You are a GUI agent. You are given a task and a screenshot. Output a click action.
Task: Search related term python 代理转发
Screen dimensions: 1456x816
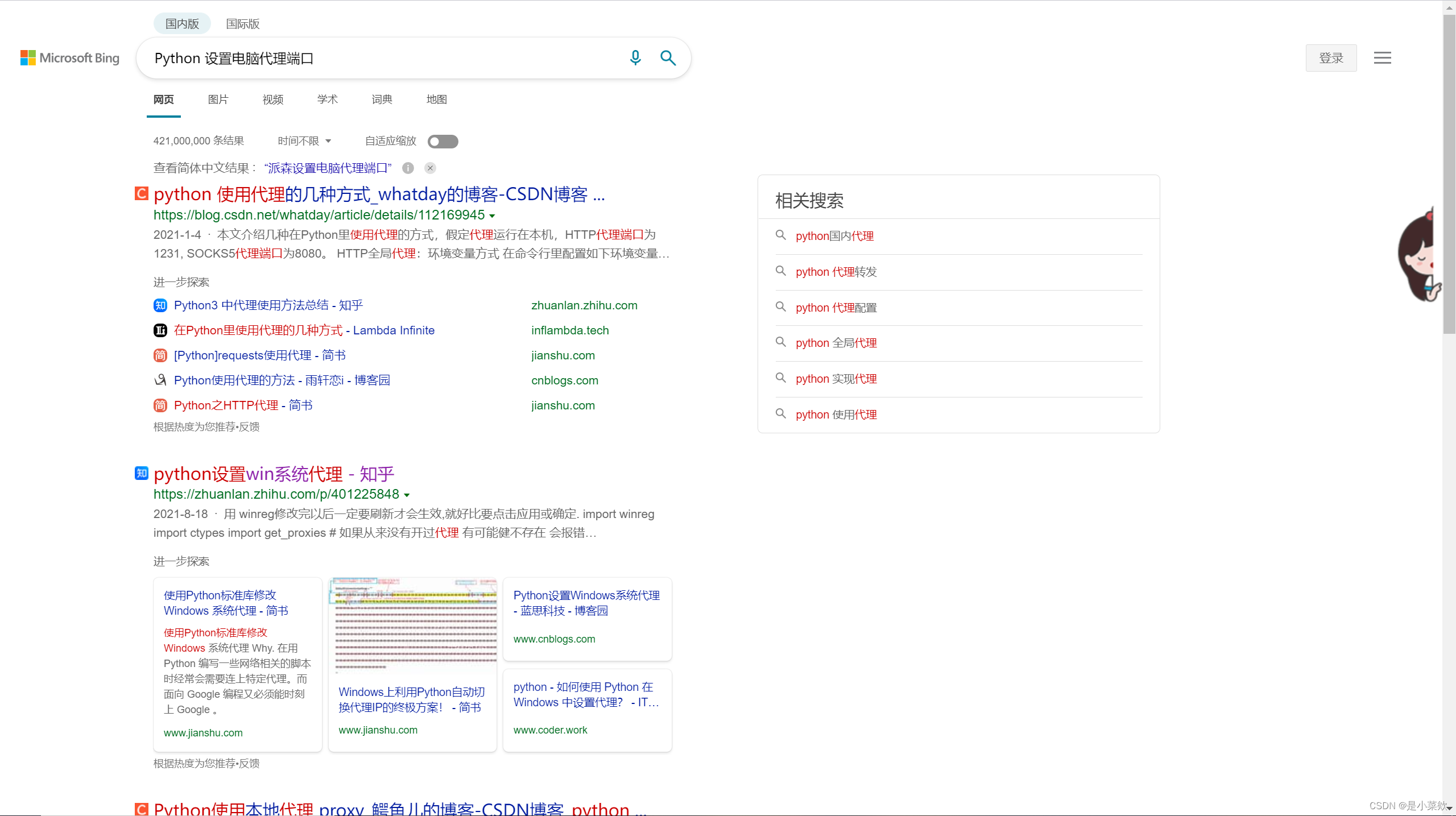(836, 272)
